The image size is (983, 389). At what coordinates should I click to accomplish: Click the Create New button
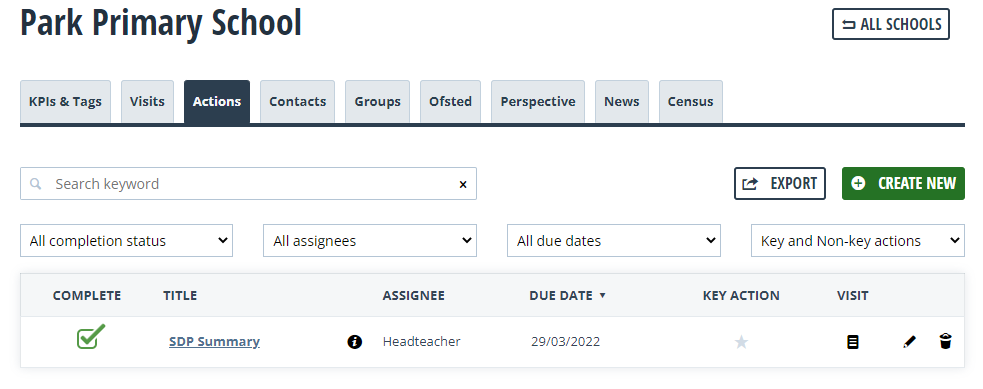pos(903,184)
